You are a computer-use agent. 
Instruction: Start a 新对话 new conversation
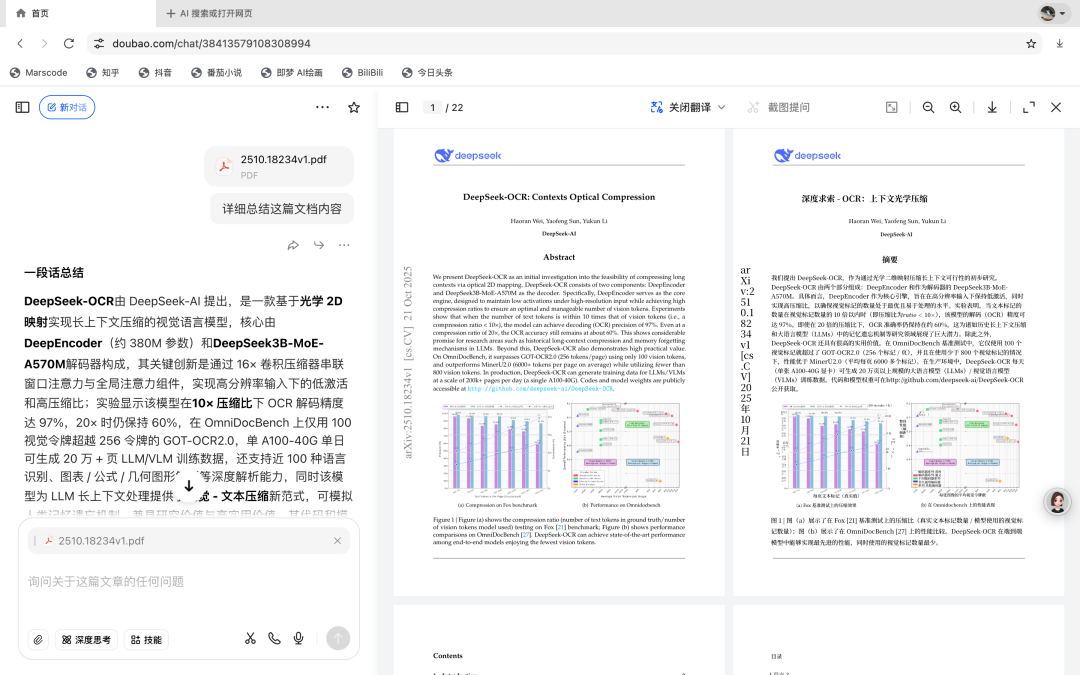(x=66, y=107)
